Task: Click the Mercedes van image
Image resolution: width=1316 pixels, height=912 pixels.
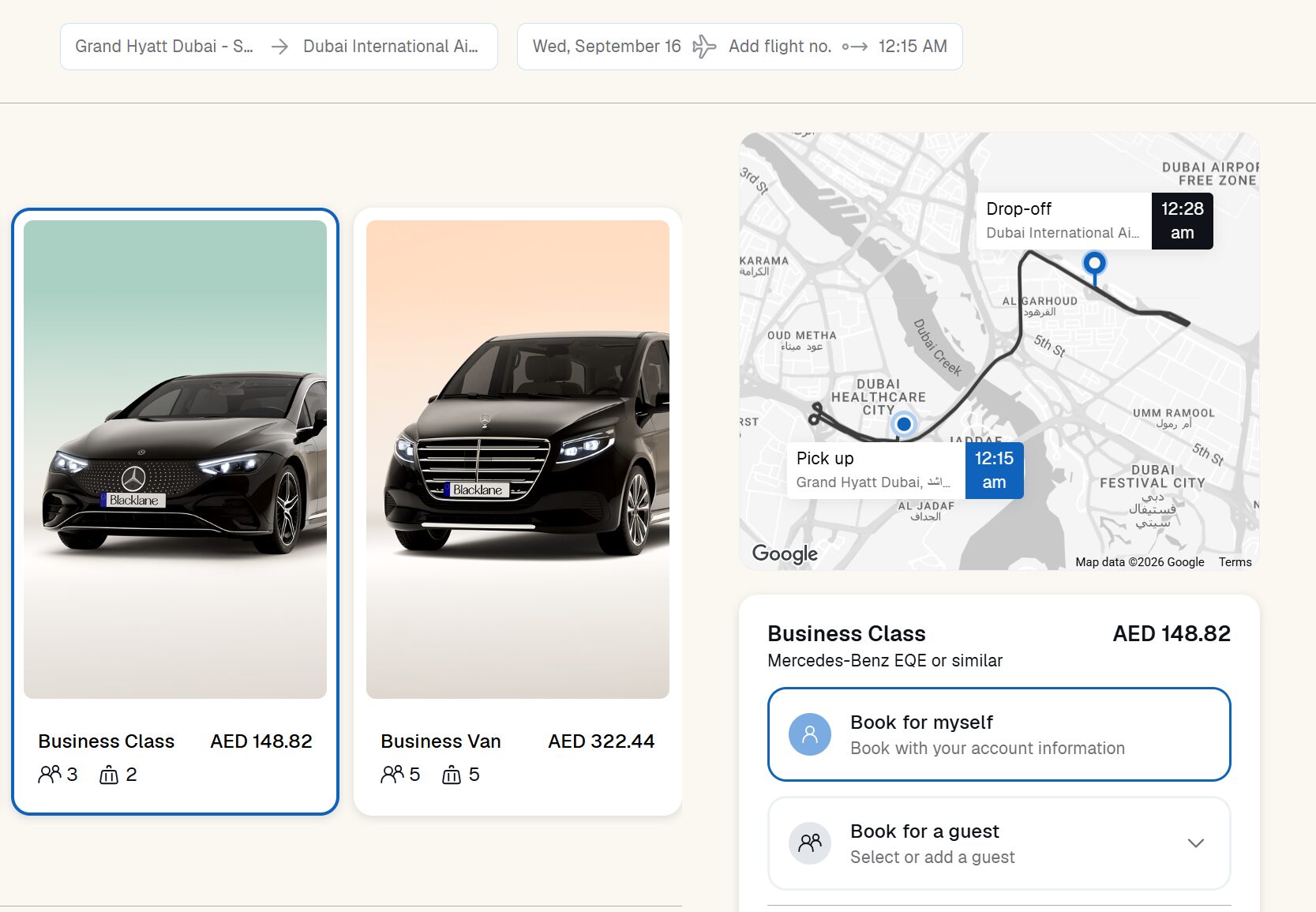Action: click(518, 460)
